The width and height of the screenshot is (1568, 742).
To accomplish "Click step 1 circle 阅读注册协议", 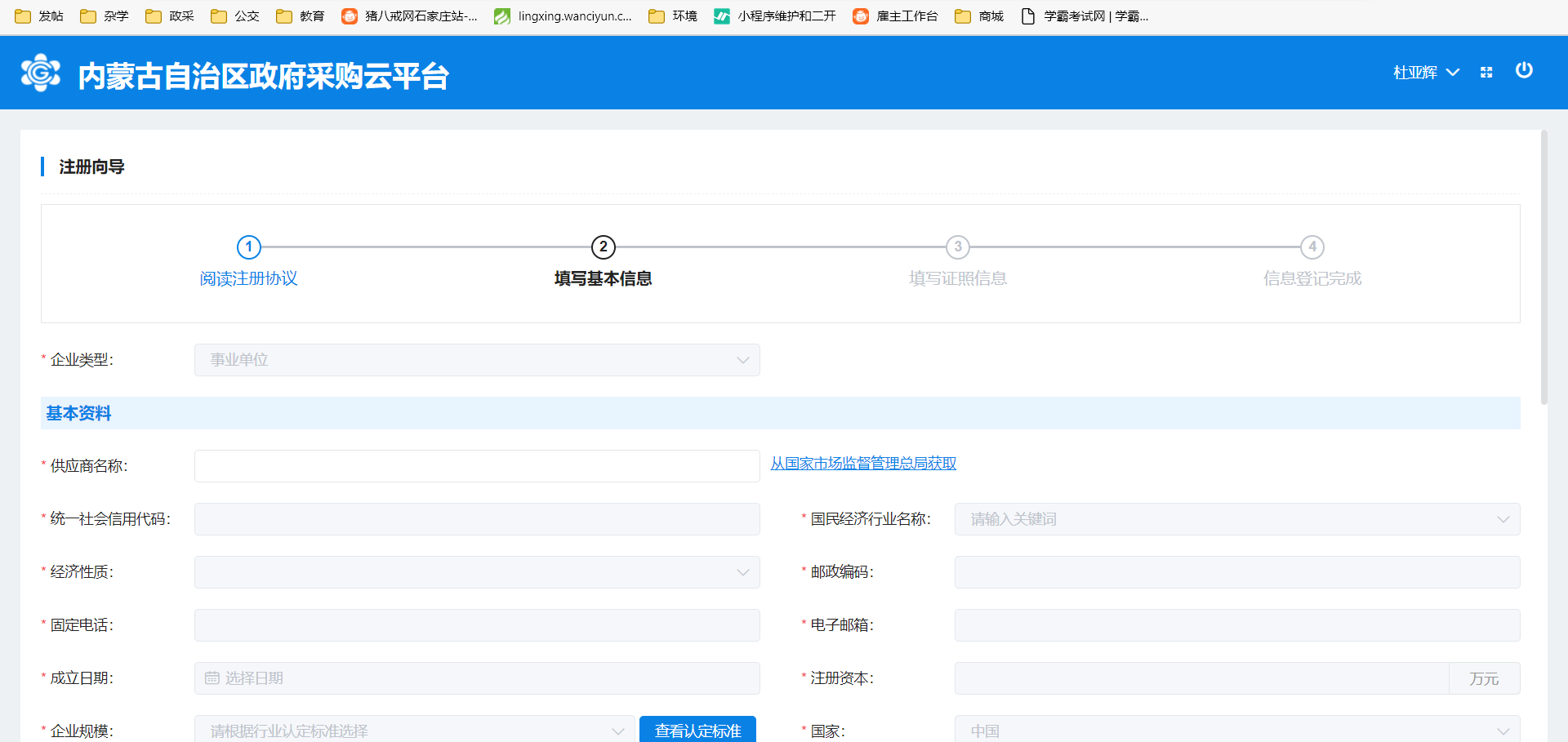I will pos(249,247).
